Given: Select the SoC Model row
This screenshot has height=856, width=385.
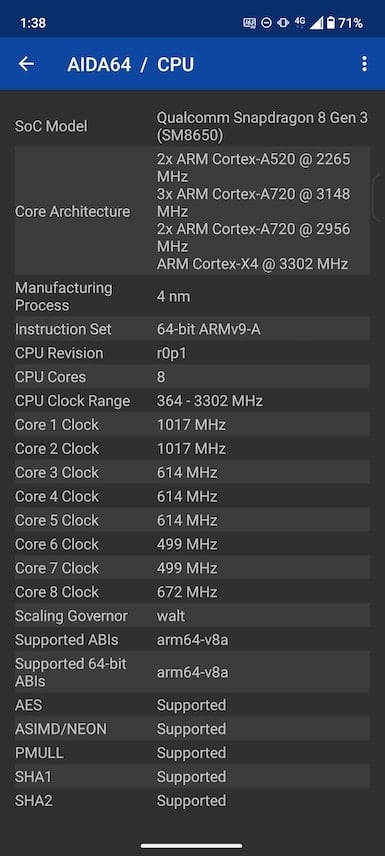Looking at the screenshot, I should tap(192, 126).
